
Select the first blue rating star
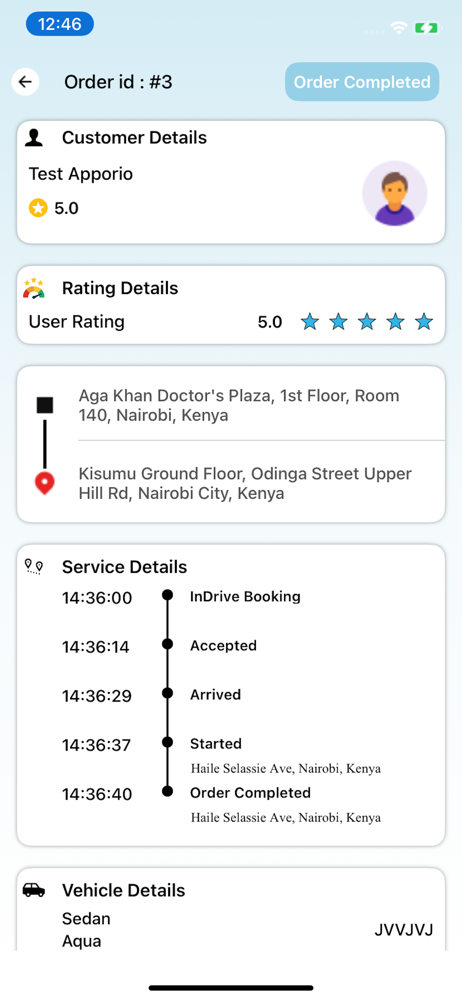pyautogui.click(x=309, y=322)
